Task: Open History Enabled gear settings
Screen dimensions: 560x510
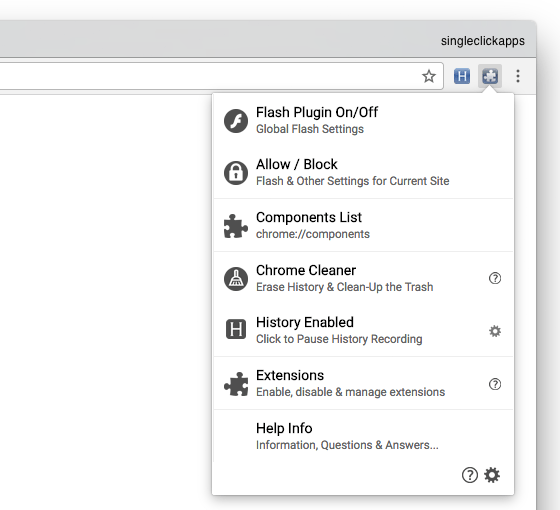Action: pos(495,331)
